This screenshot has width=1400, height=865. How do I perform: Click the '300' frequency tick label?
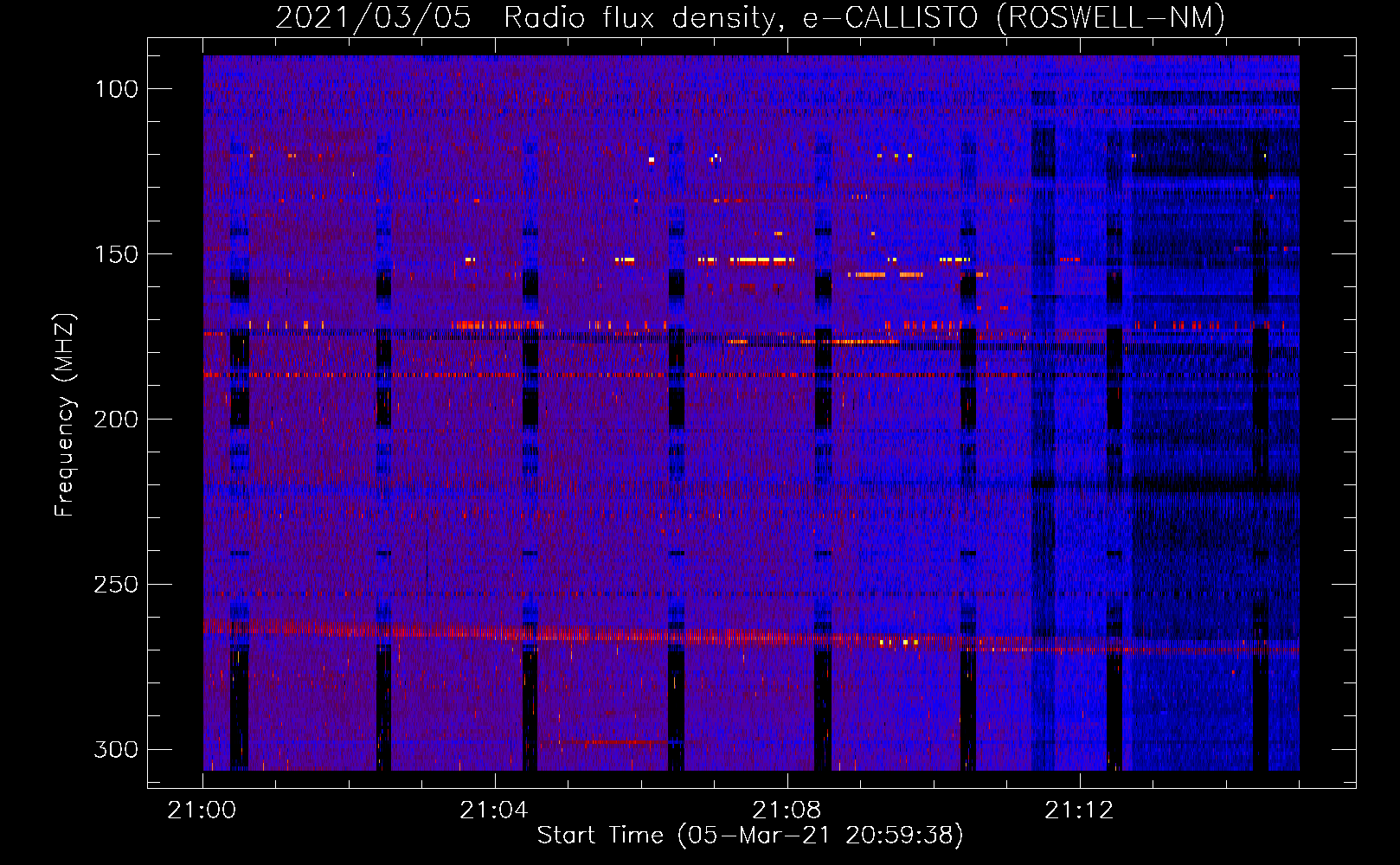(116, 749)
